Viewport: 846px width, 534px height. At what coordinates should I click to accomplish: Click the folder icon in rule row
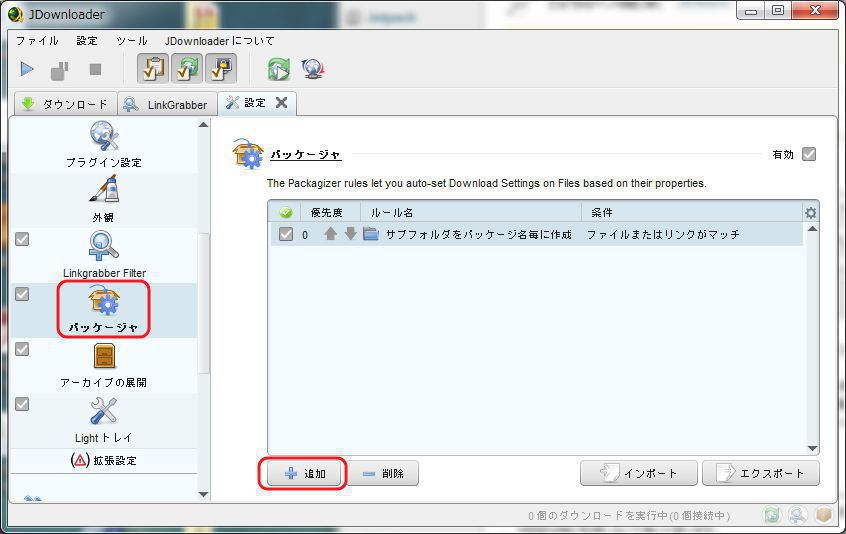point(371,234)
